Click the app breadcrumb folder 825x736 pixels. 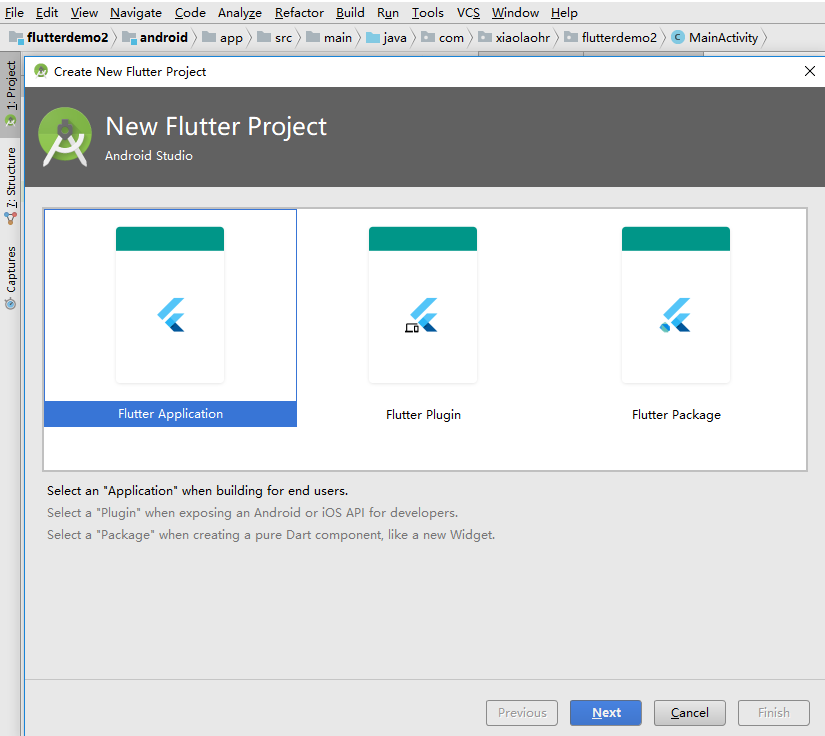click(x=223, y=37)
